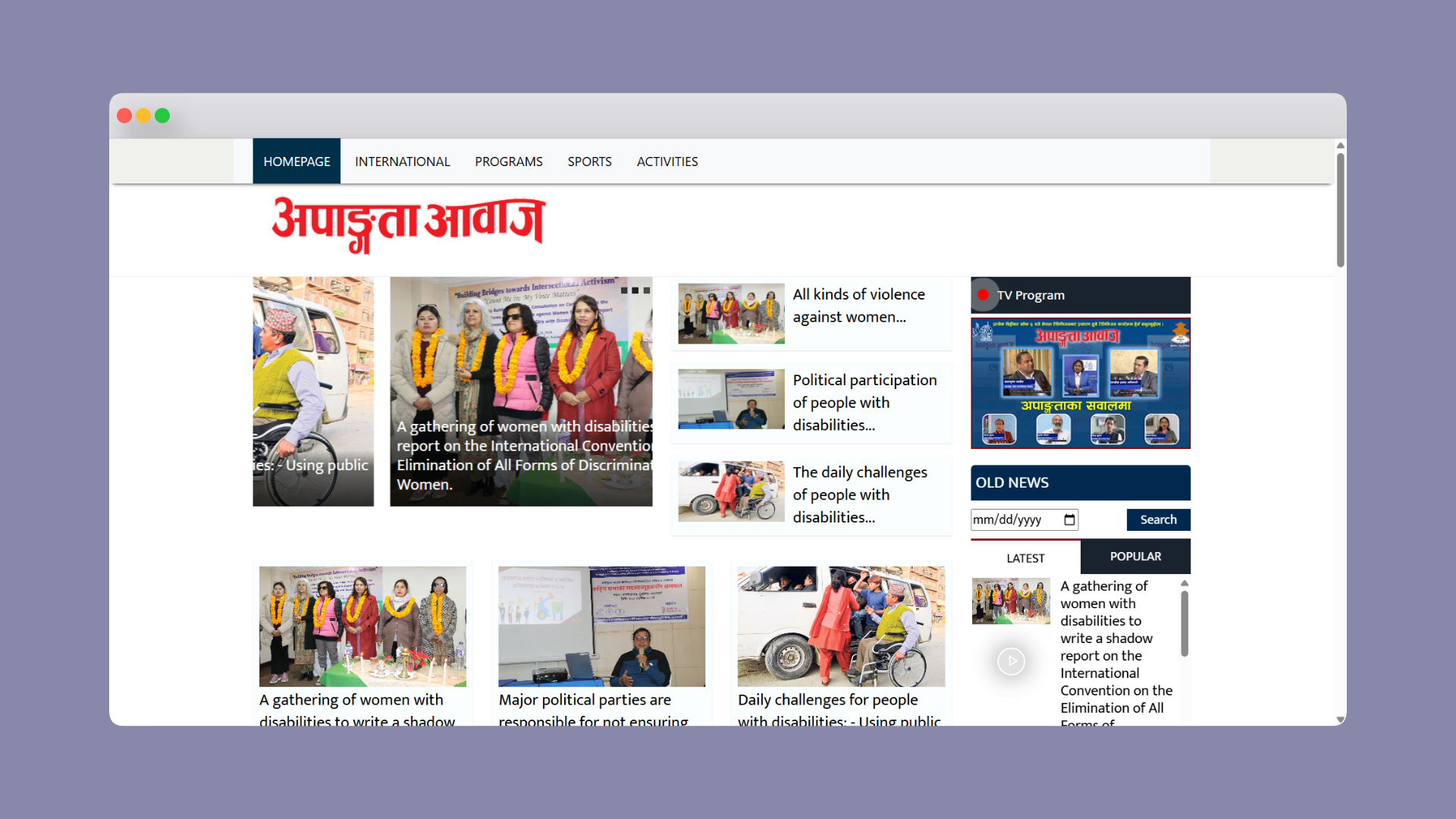Click the Search button under OLD NEWS
Image resolution: width=1456 pixels, height=819 pixels.
tap(1158, 519)
